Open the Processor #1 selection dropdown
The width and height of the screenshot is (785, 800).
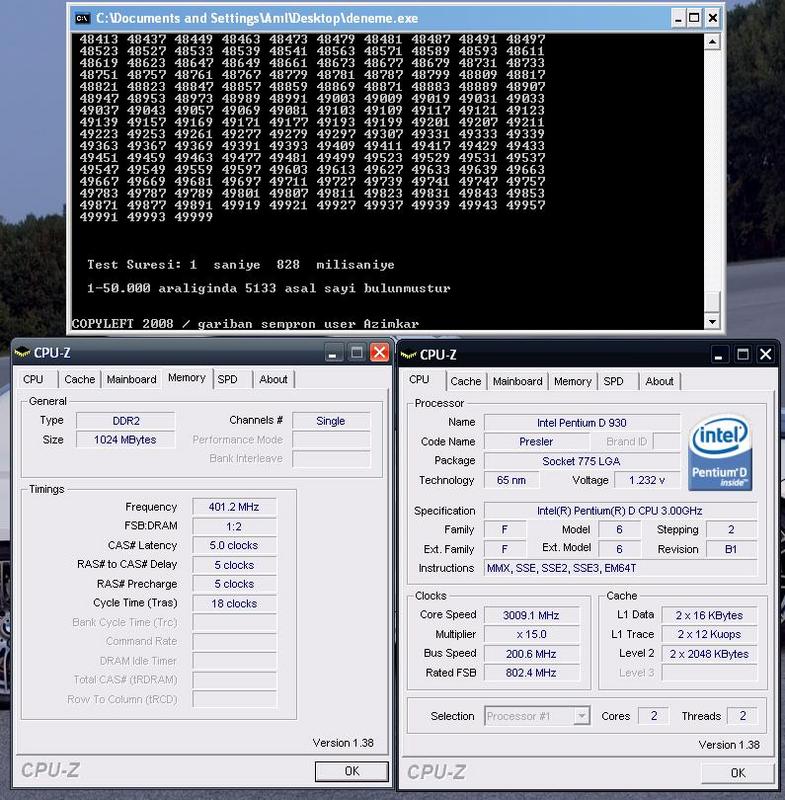(x=580, y=716)
